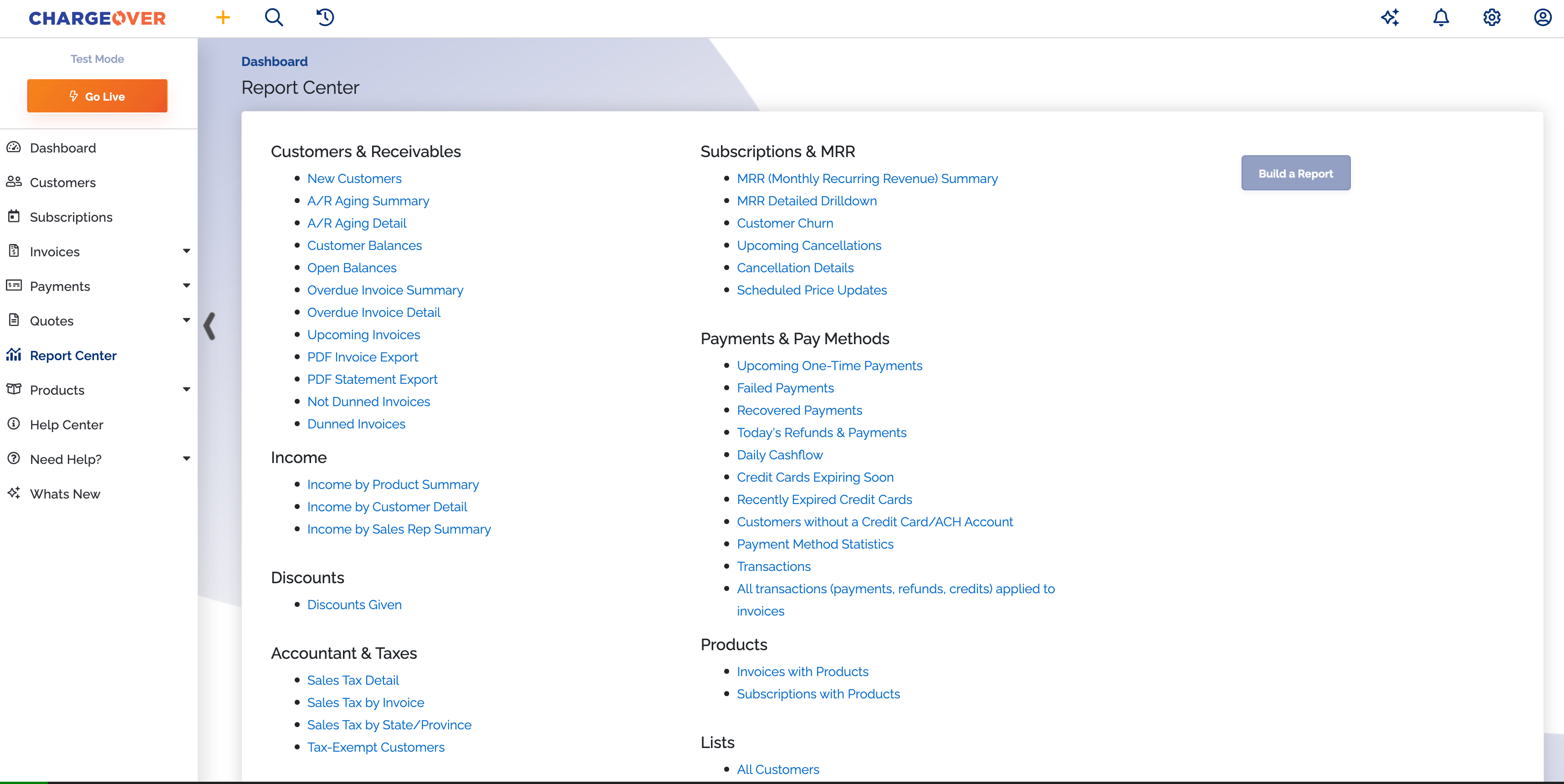Select Report Center in the sidebar

point(73,356)
